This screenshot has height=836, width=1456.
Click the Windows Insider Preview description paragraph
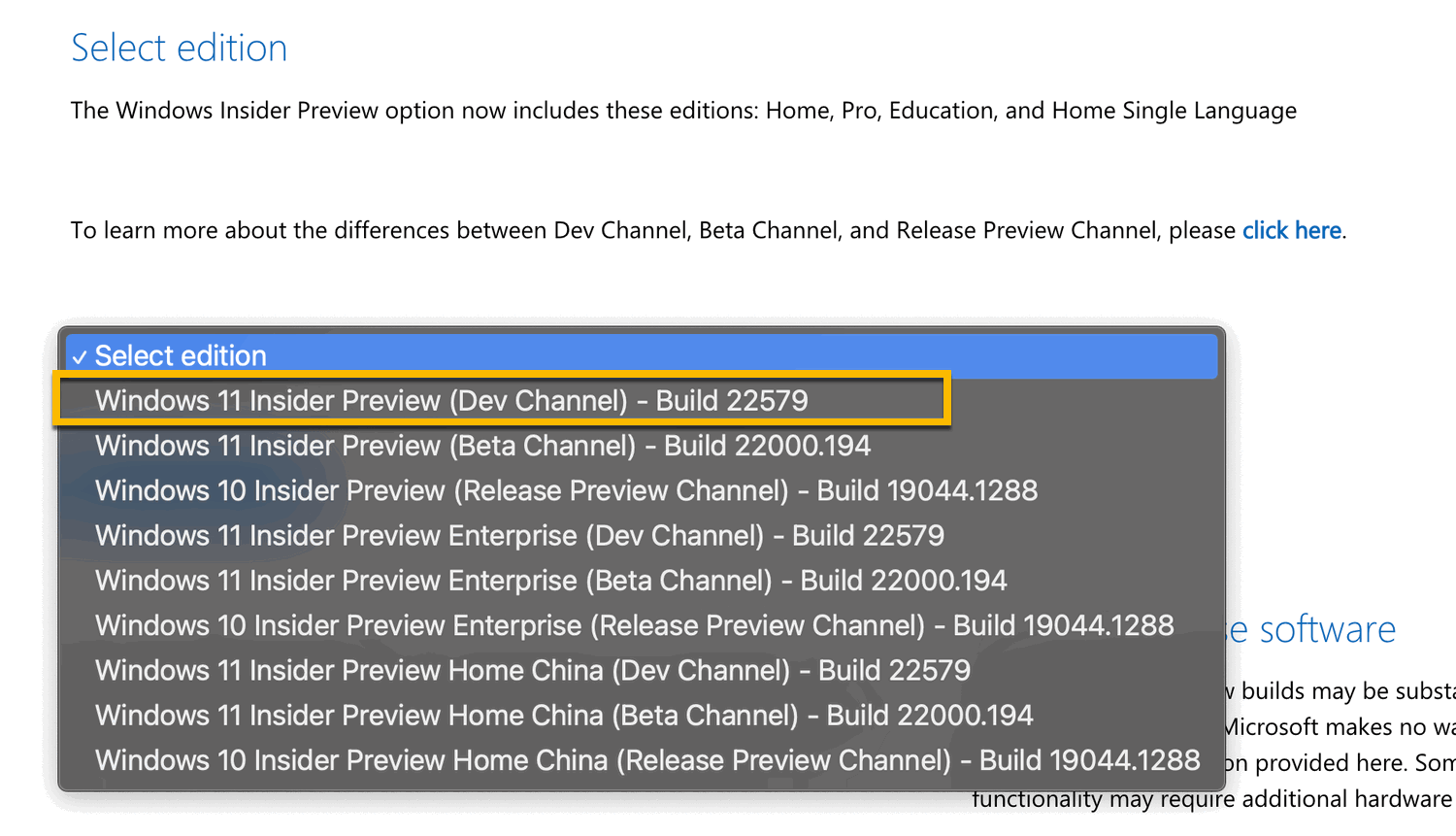[683, 110]
